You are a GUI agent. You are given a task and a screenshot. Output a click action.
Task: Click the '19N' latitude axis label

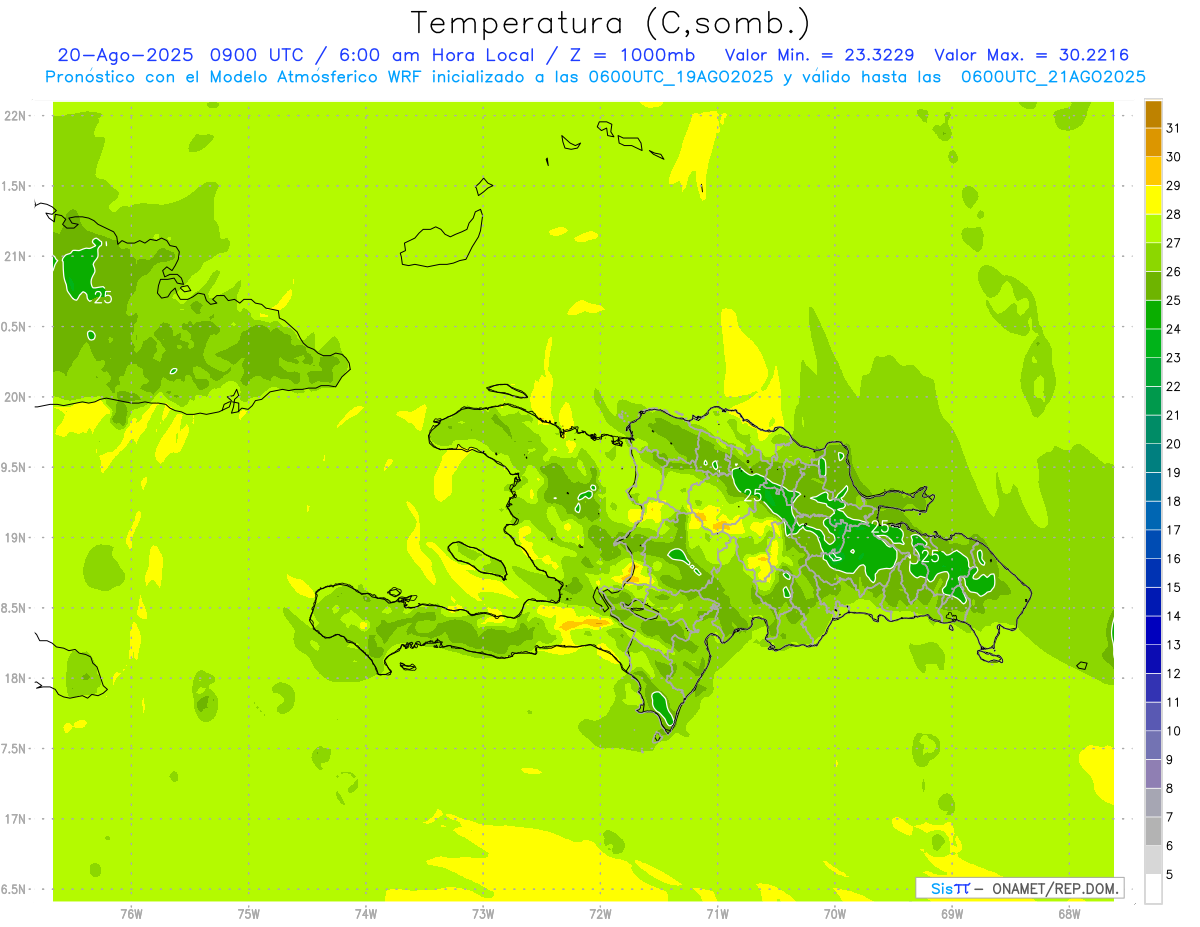click(15, 538)
